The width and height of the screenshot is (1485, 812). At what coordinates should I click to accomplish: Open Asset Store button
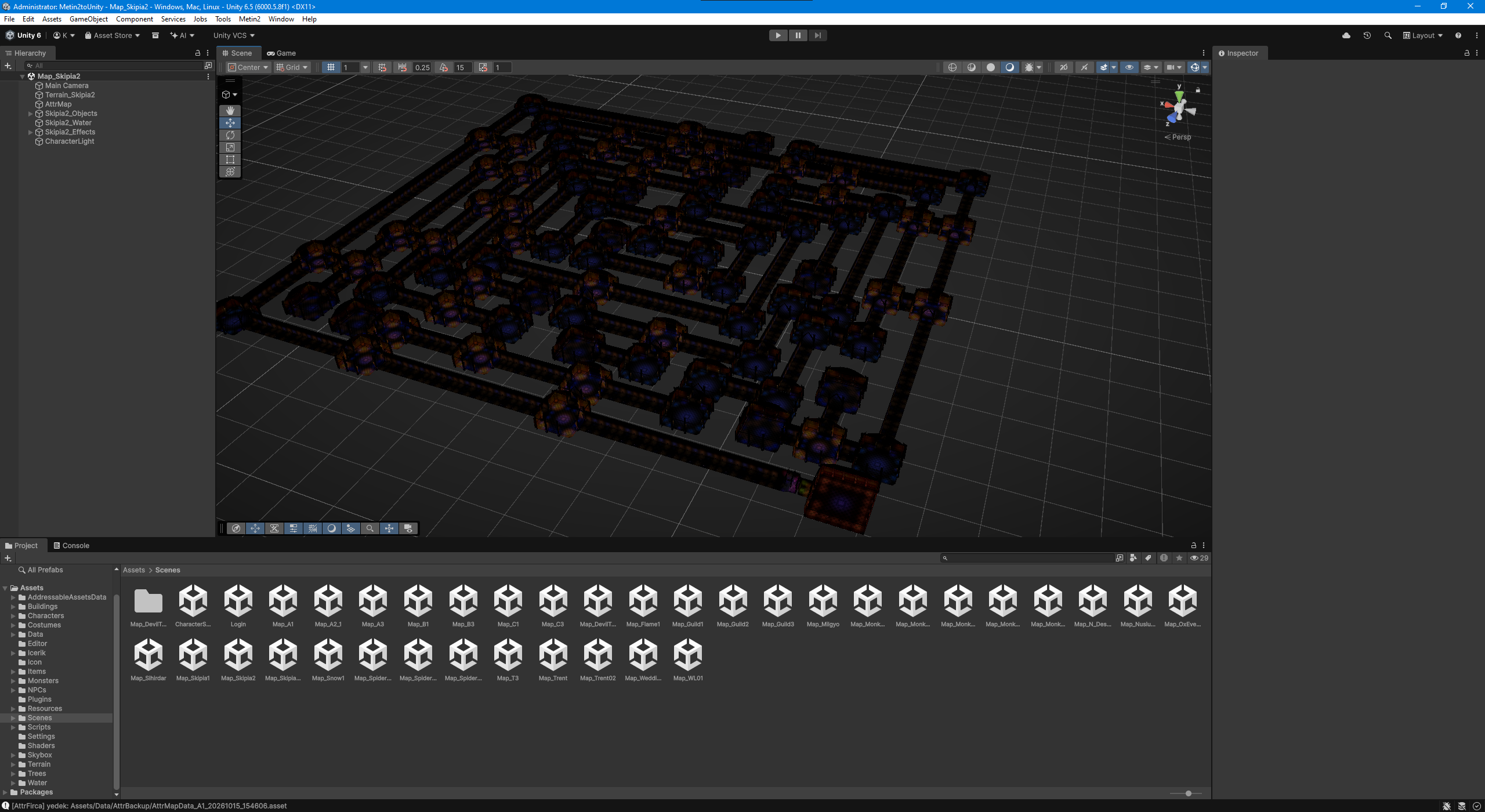113,35
